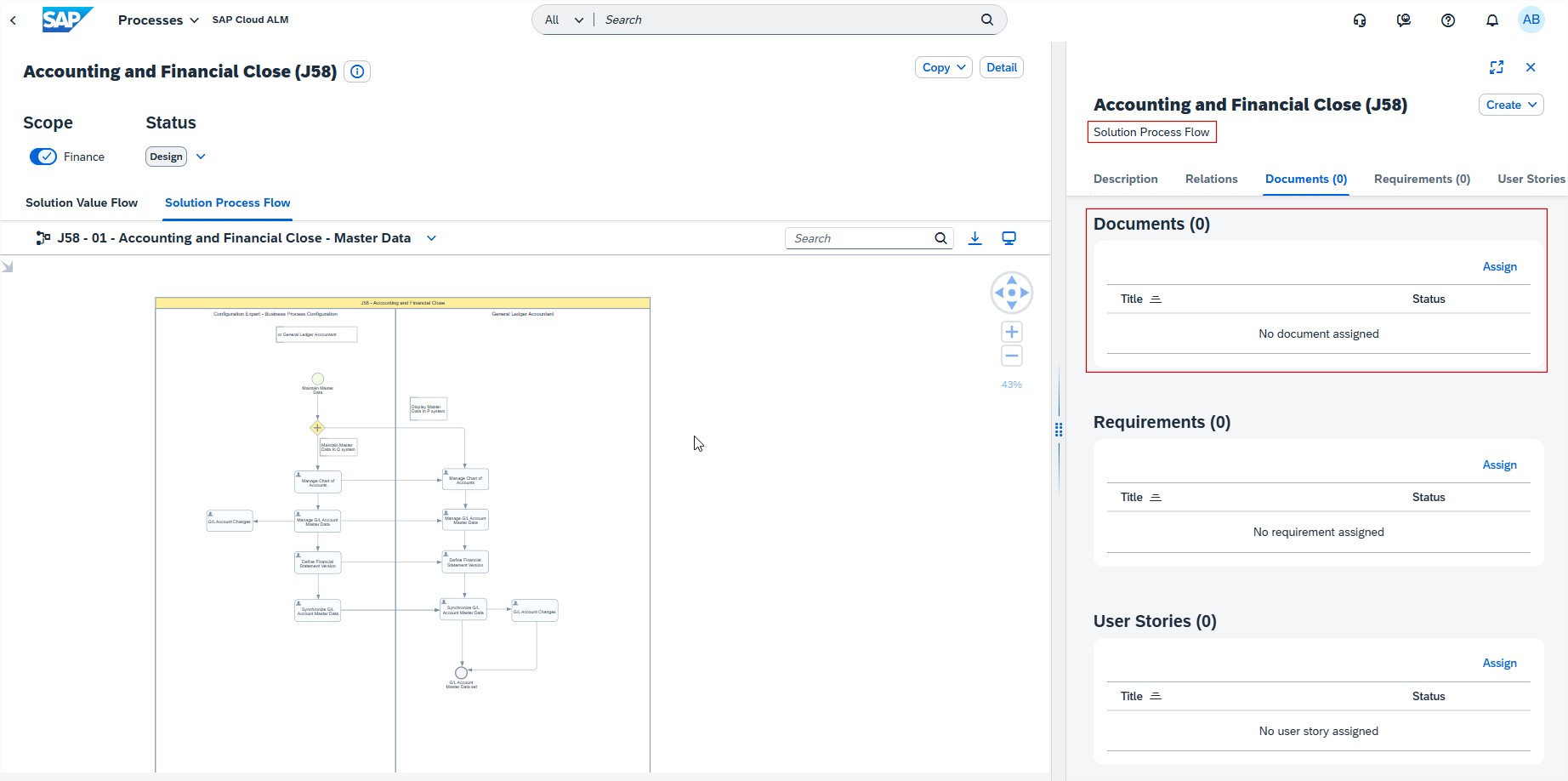Click the support headset icon
1568x781 pixels.
coord(1359,20)
